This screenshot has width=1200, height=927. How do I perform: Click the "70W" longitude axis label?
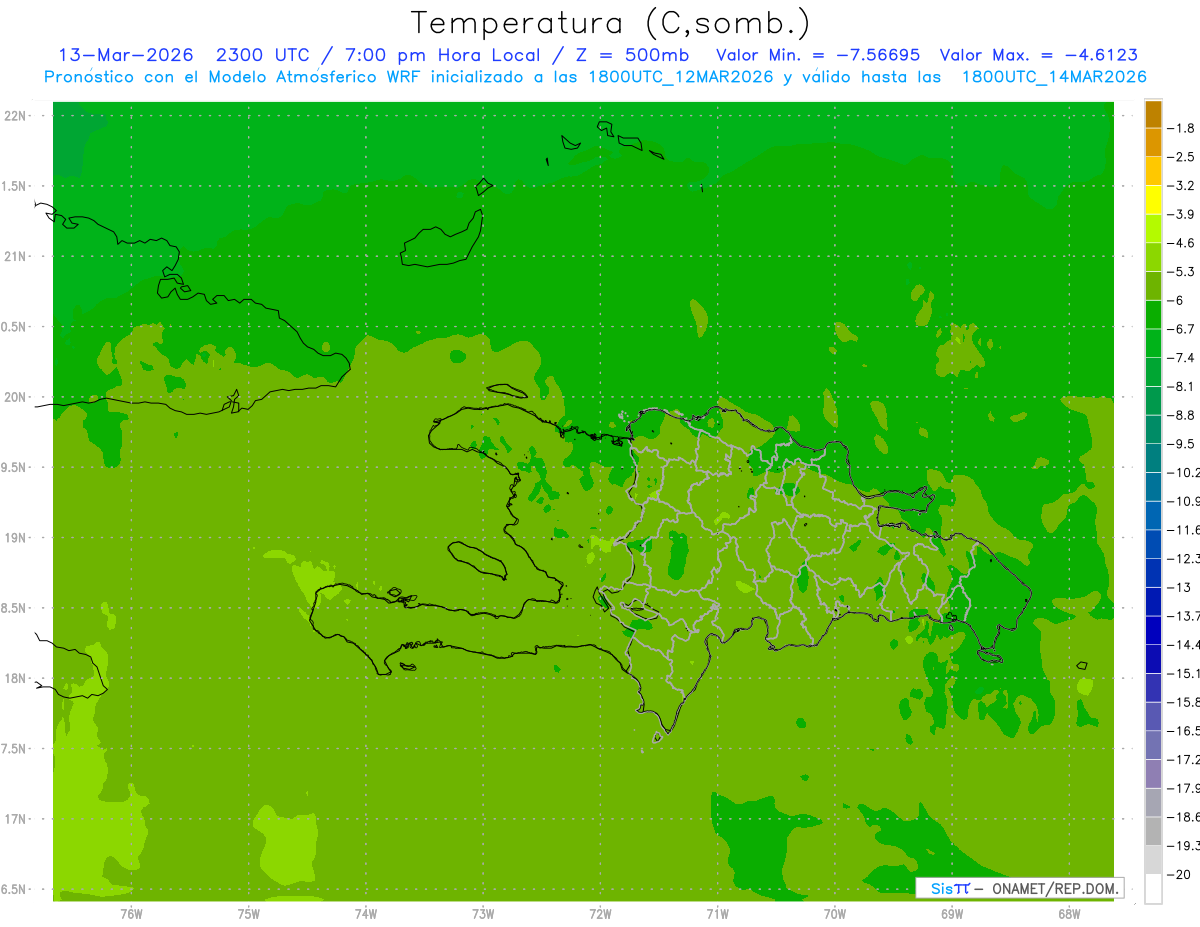click(835, 913)
